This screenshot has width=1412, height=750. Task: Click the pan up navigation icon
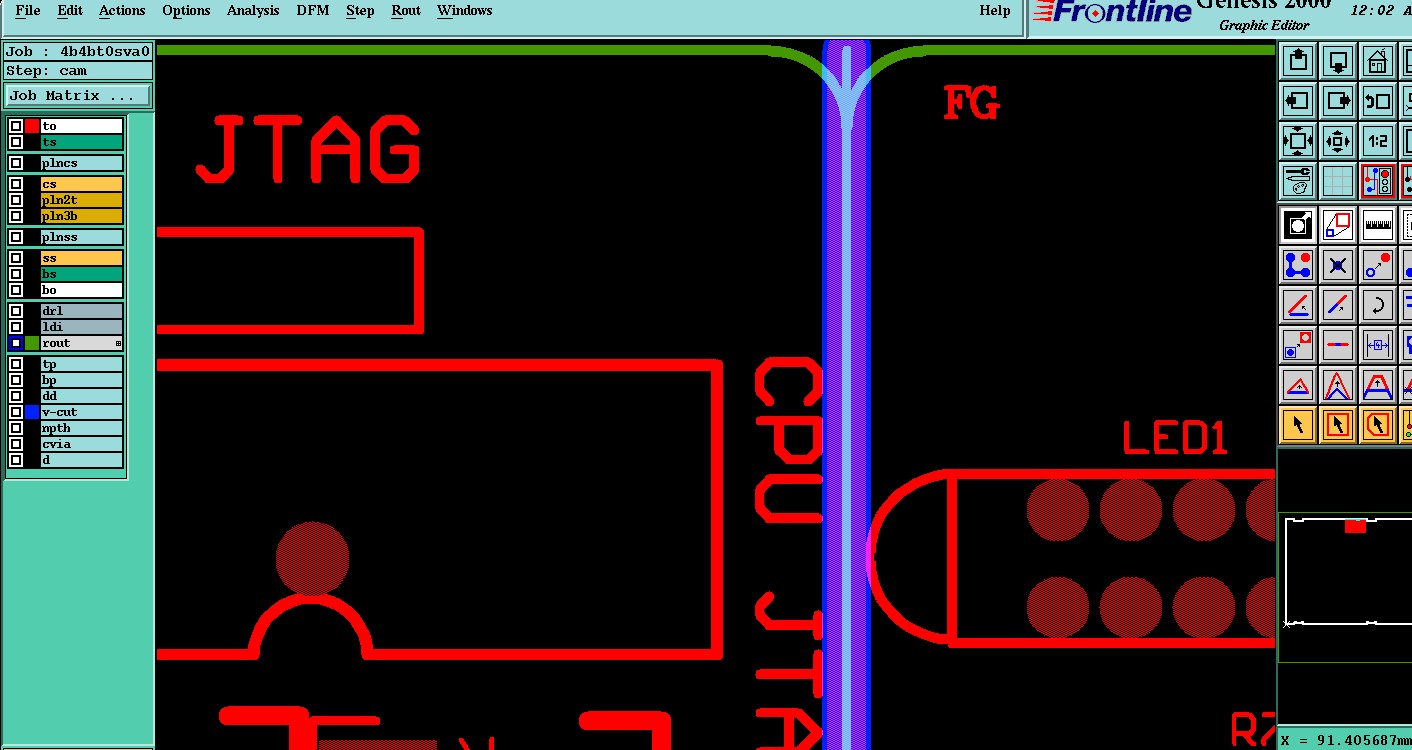(1297, 61)
